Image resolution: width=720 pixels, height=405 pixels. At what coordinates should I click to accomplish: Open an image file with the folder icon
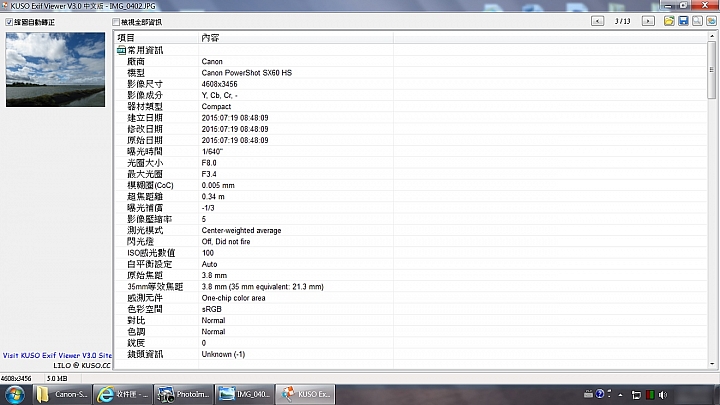[669, 21]
